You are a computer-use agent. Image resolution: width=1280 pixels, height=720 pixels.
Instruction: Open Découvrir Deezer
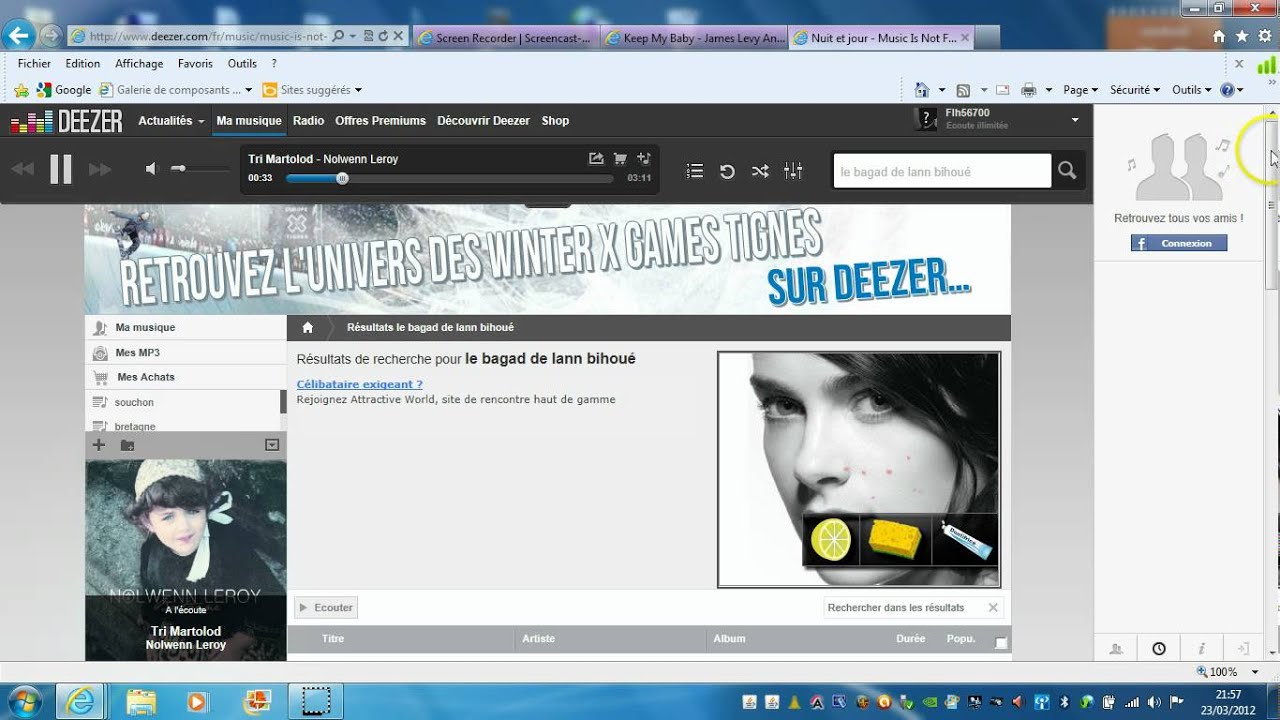click(x=483, y=120)
